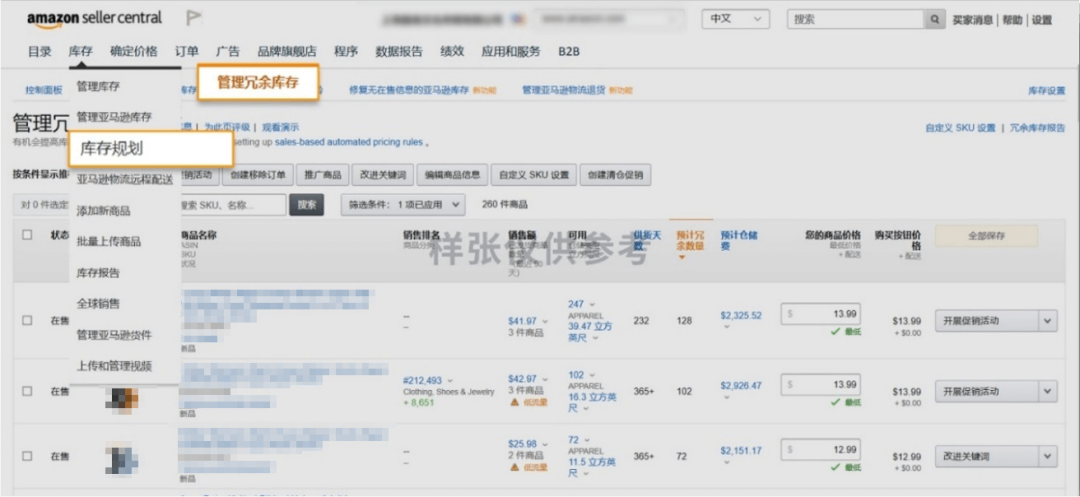Open the 买家消息 link in header

click(x=972, y=20)
